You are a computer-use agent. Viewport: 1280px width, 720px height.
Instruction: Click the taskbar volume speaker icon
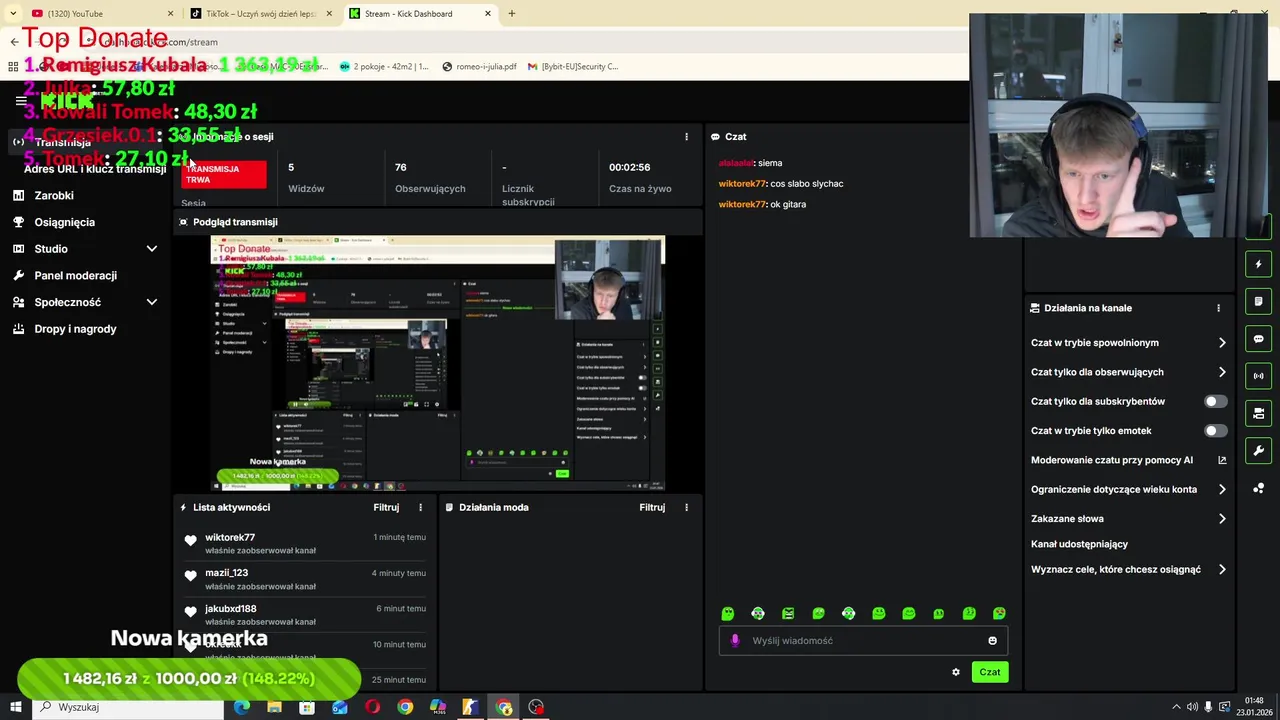point(1192,707)
